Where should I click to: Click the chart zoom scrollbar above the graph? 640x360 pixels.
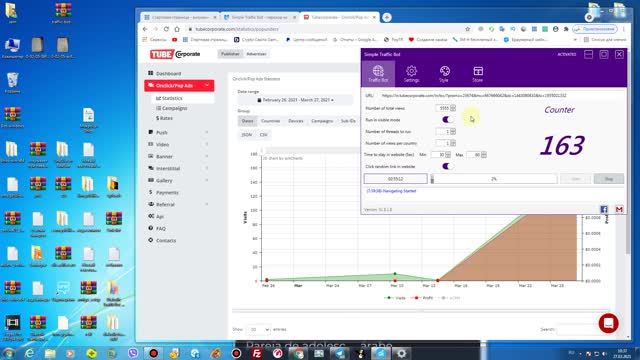click(x=310, y=151)
